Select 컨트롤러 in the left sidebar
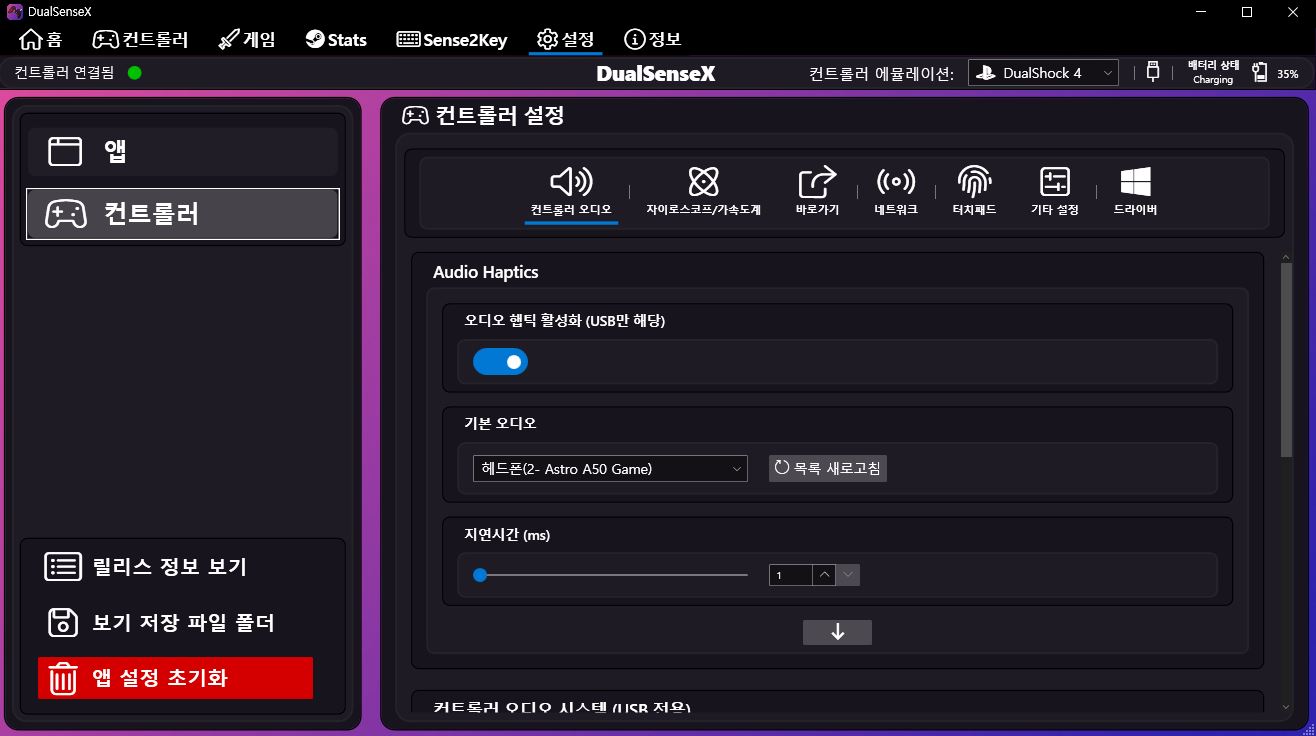1316x736 pixels. point(183,214)
